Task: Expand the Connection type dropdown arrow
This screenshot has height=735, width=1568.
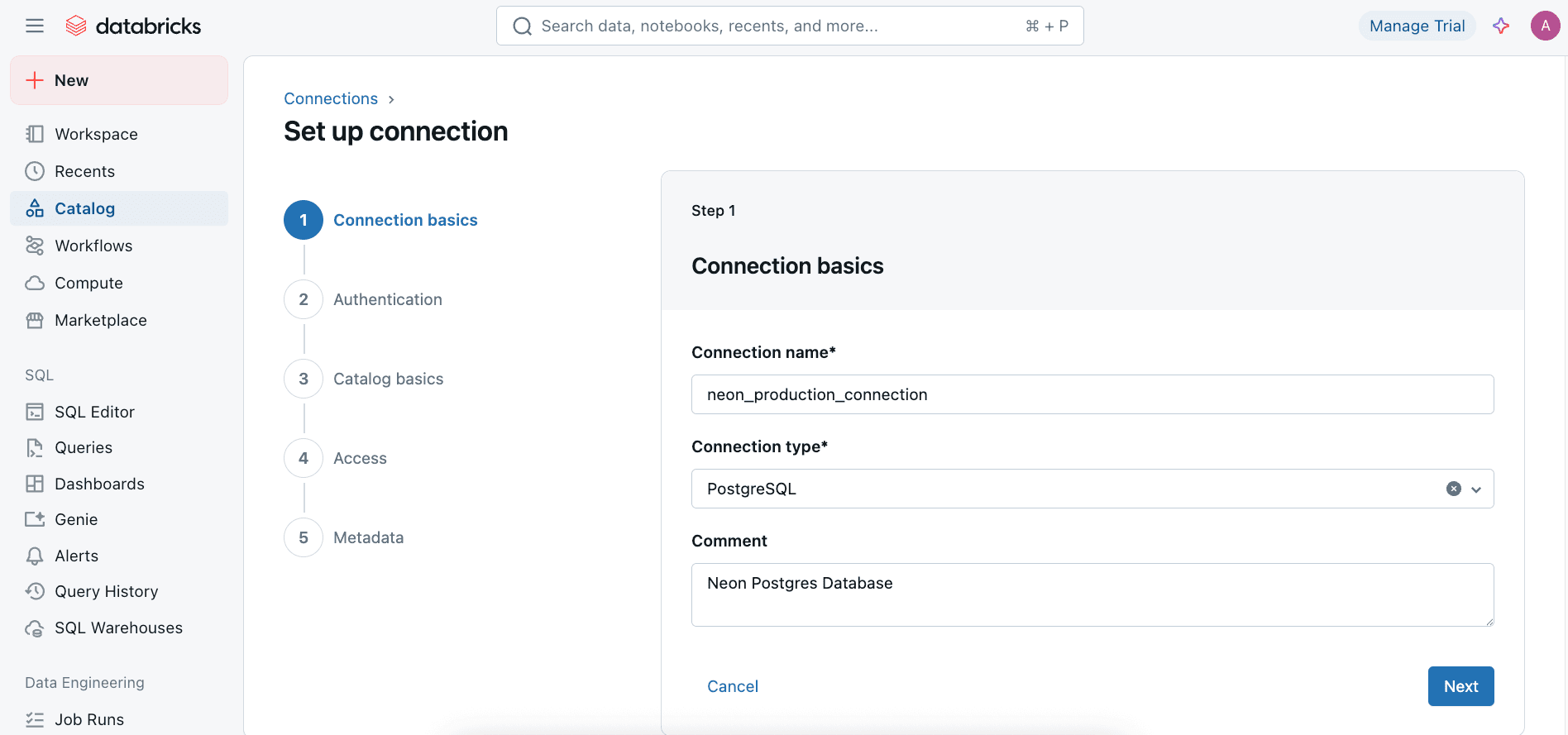Action: coord(1476,489)
